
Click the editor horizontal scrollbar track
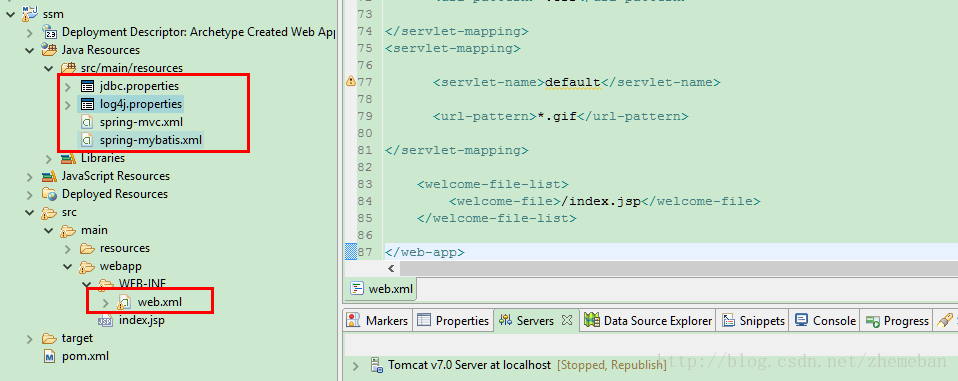[x=678, y=268]
